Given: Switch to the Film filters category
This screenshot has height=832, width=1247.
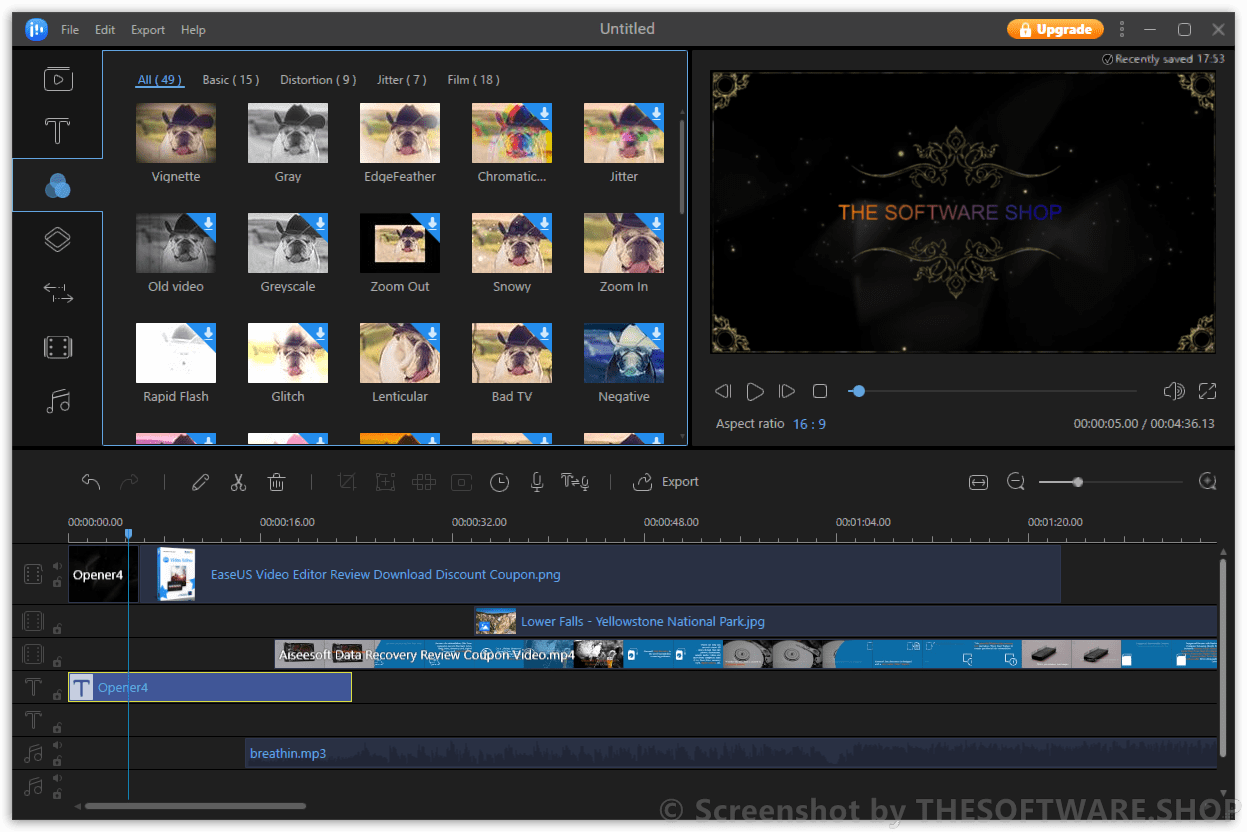Looking at the screenshot, I should click(x=473, y=79).
